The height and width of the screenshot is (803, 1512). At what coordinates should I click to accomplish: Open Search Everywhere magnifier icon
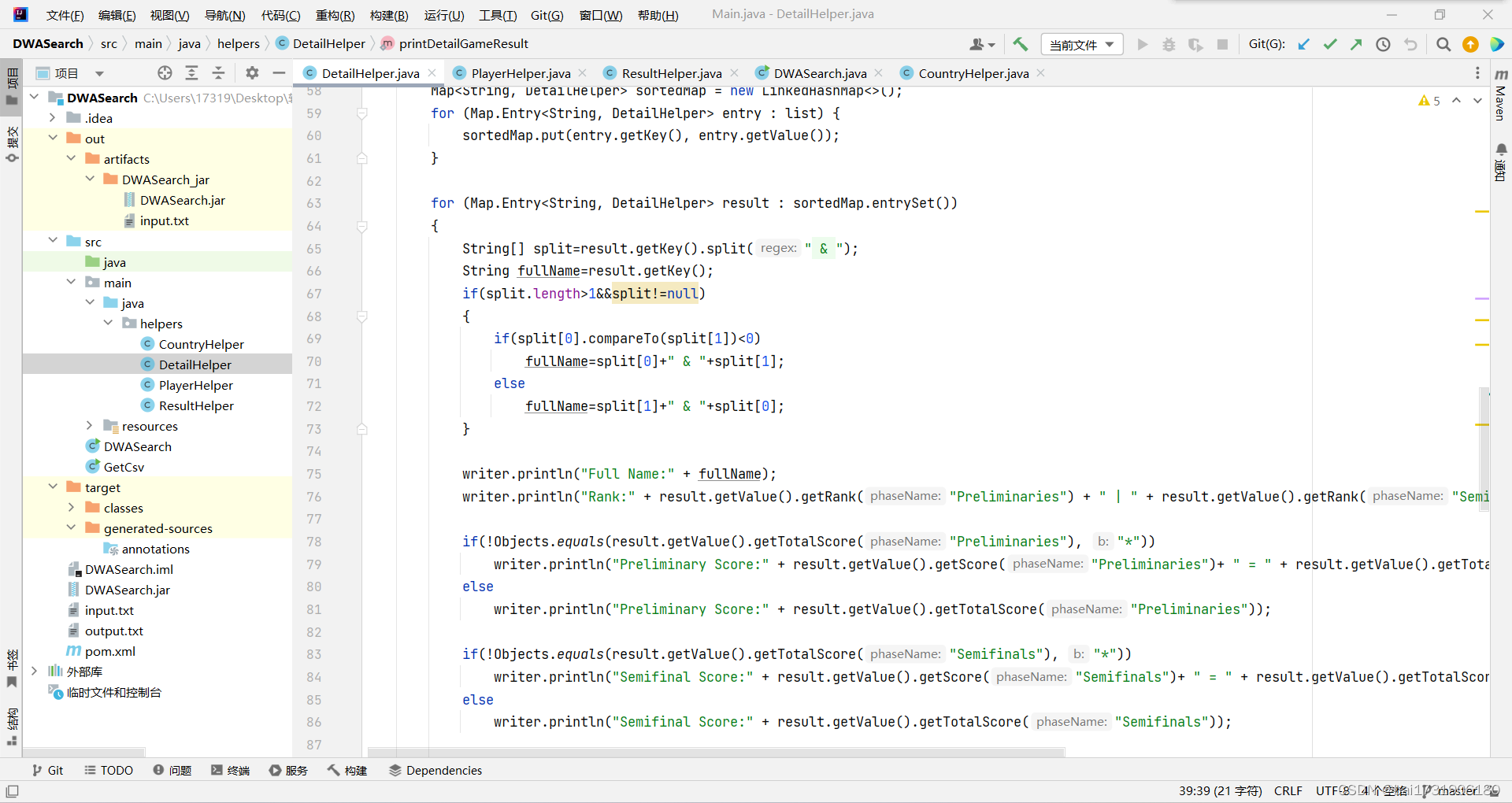(x=1443, y=44)
